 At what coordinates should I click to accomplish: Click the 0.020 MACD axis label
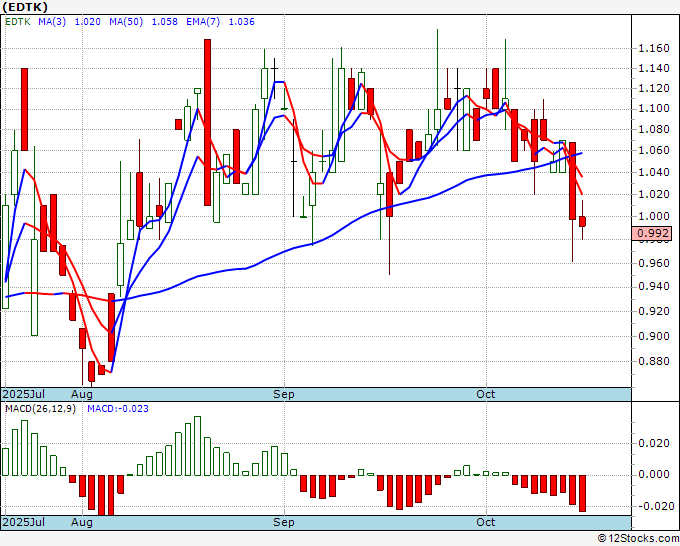654,443
